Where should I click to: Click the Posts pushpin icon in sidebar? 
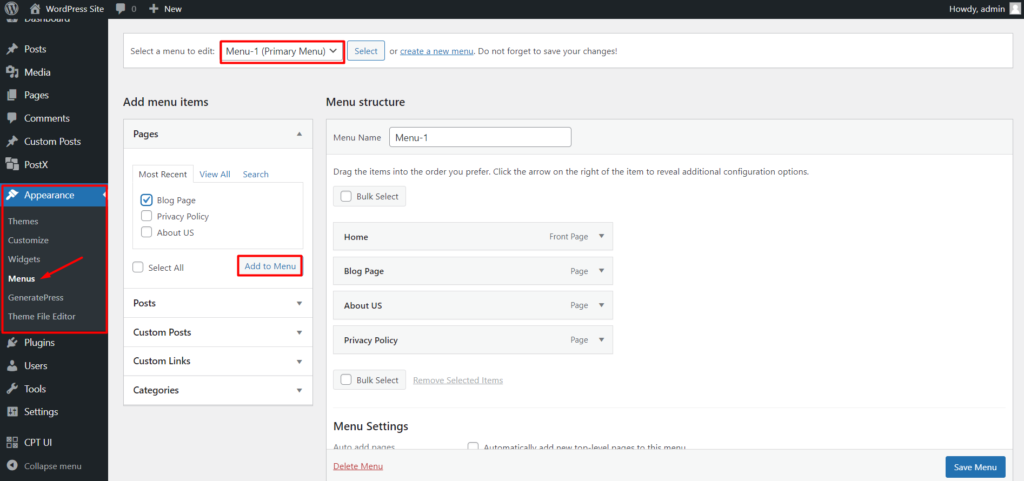(12, 49)
